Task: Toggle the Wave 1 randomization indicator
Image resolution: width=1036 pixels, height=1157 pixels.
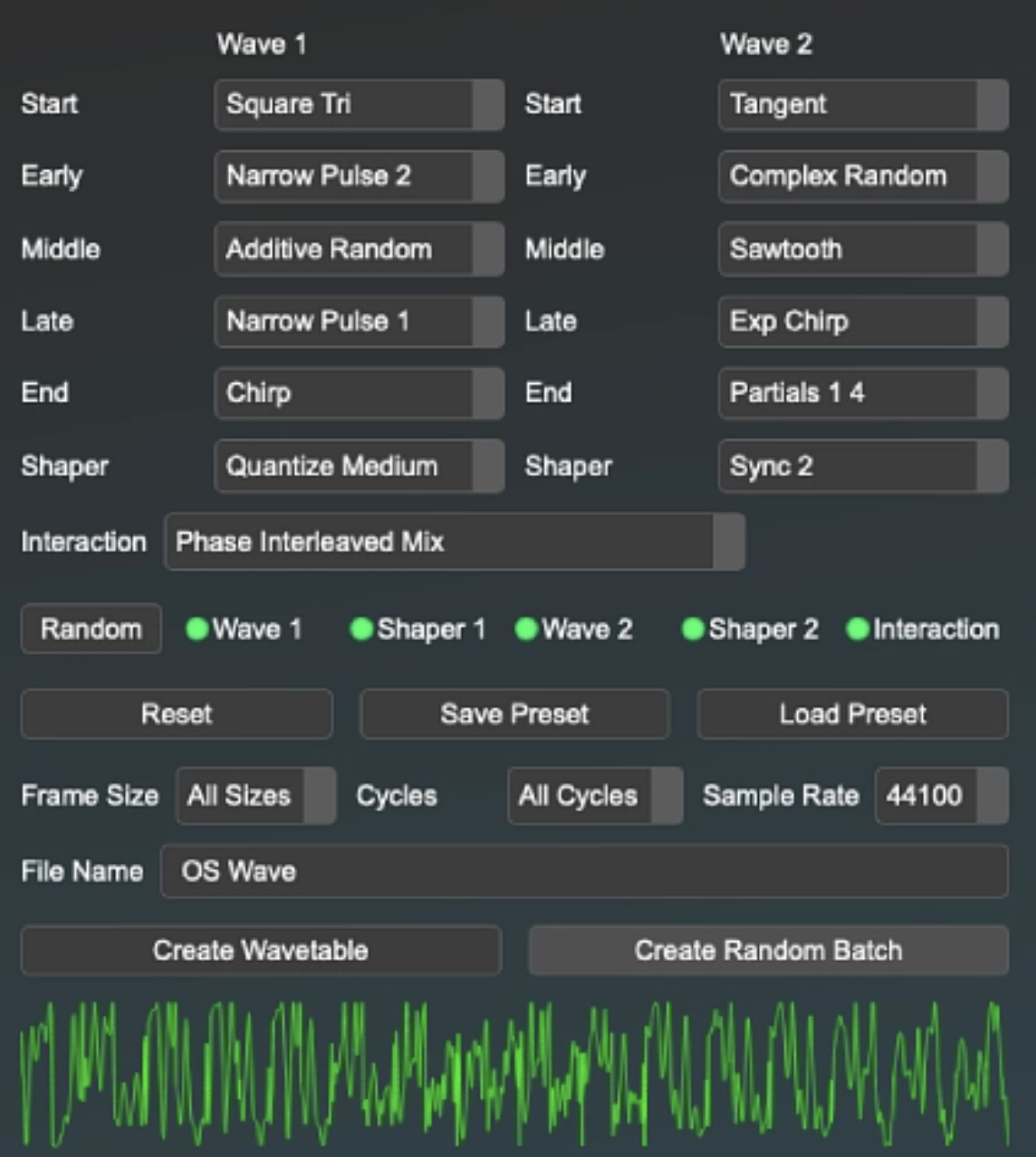Action: click(x=198, y=629)
